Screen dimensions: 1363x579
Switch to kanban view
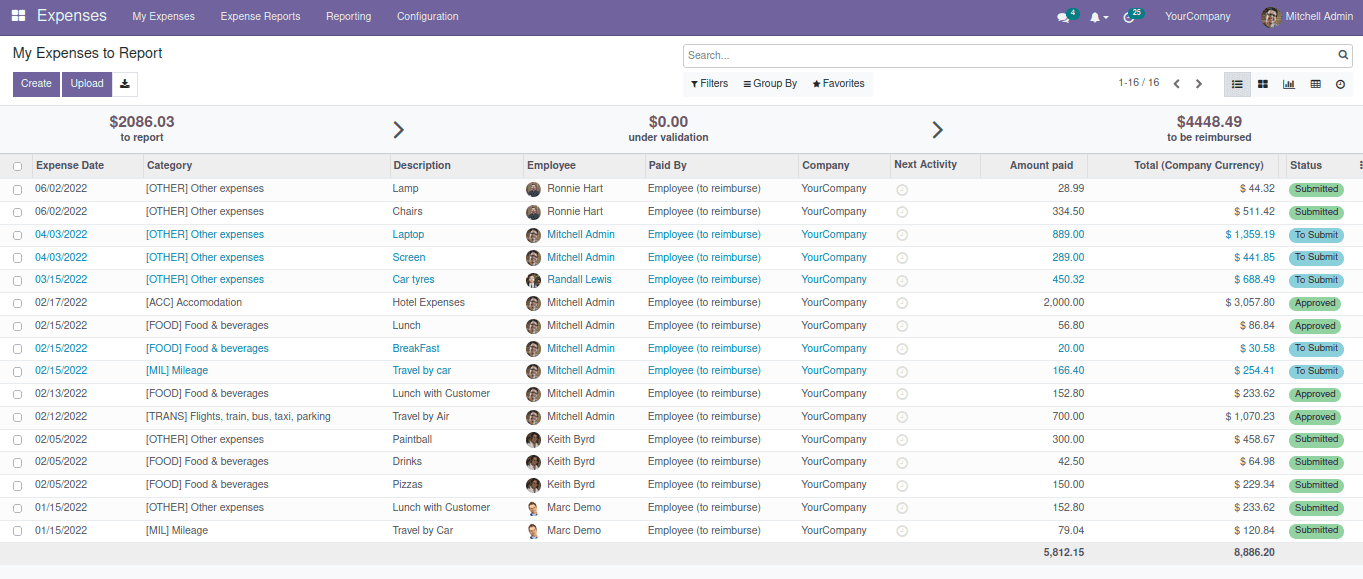tap(1263, 84)
